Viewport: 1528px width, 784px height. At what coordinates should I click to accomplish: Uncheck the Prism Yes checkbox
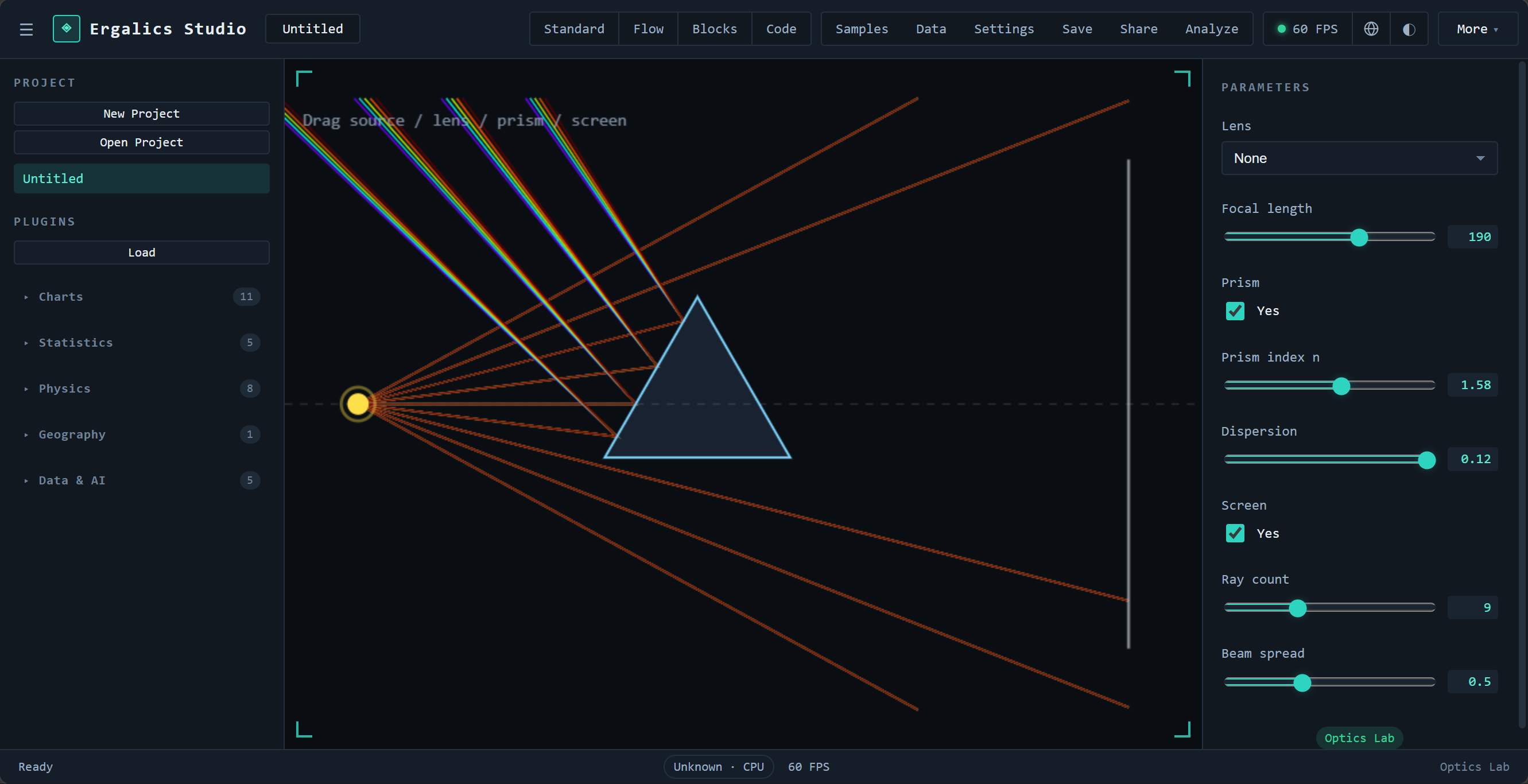(x=1235, y=311)
